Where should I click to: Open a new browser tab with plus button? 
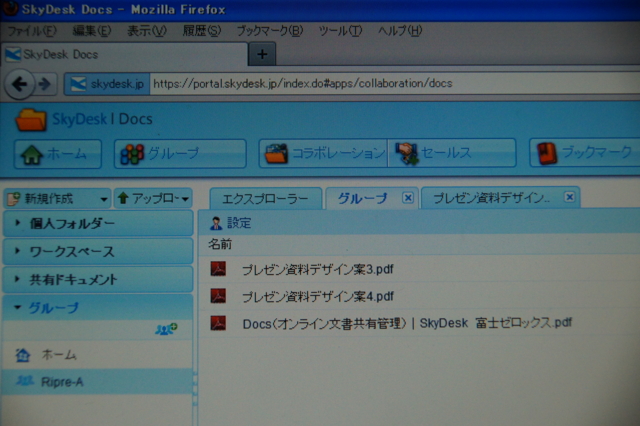pos(262,54)
